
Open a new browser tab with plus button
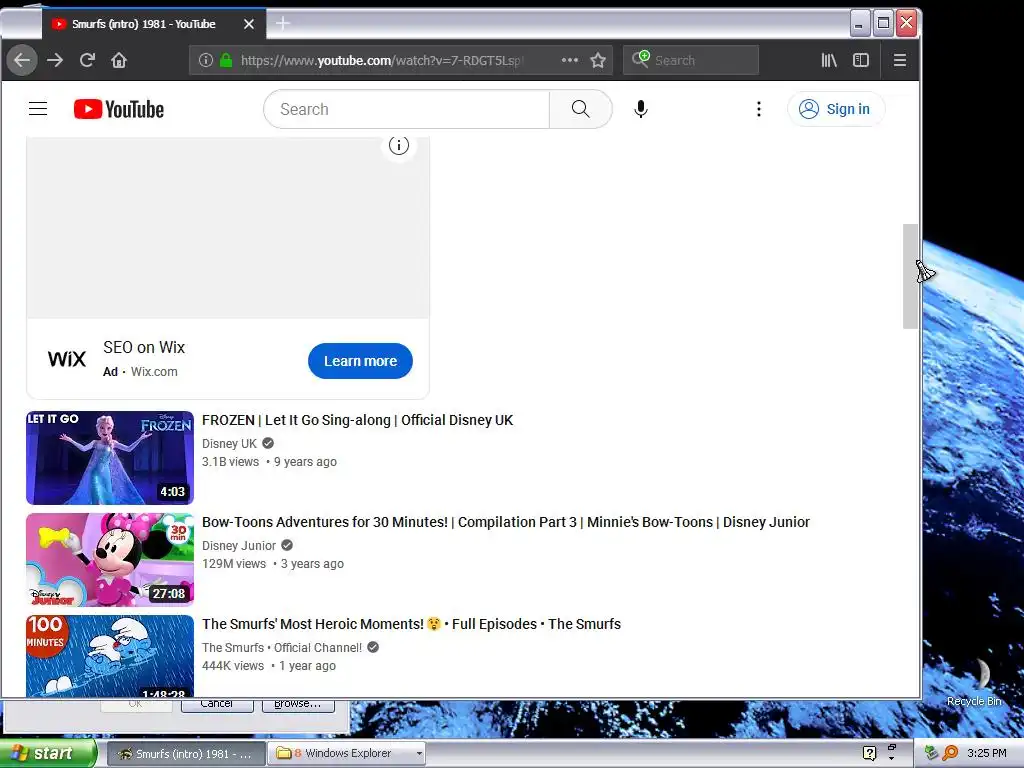click(x=283, y=24)
